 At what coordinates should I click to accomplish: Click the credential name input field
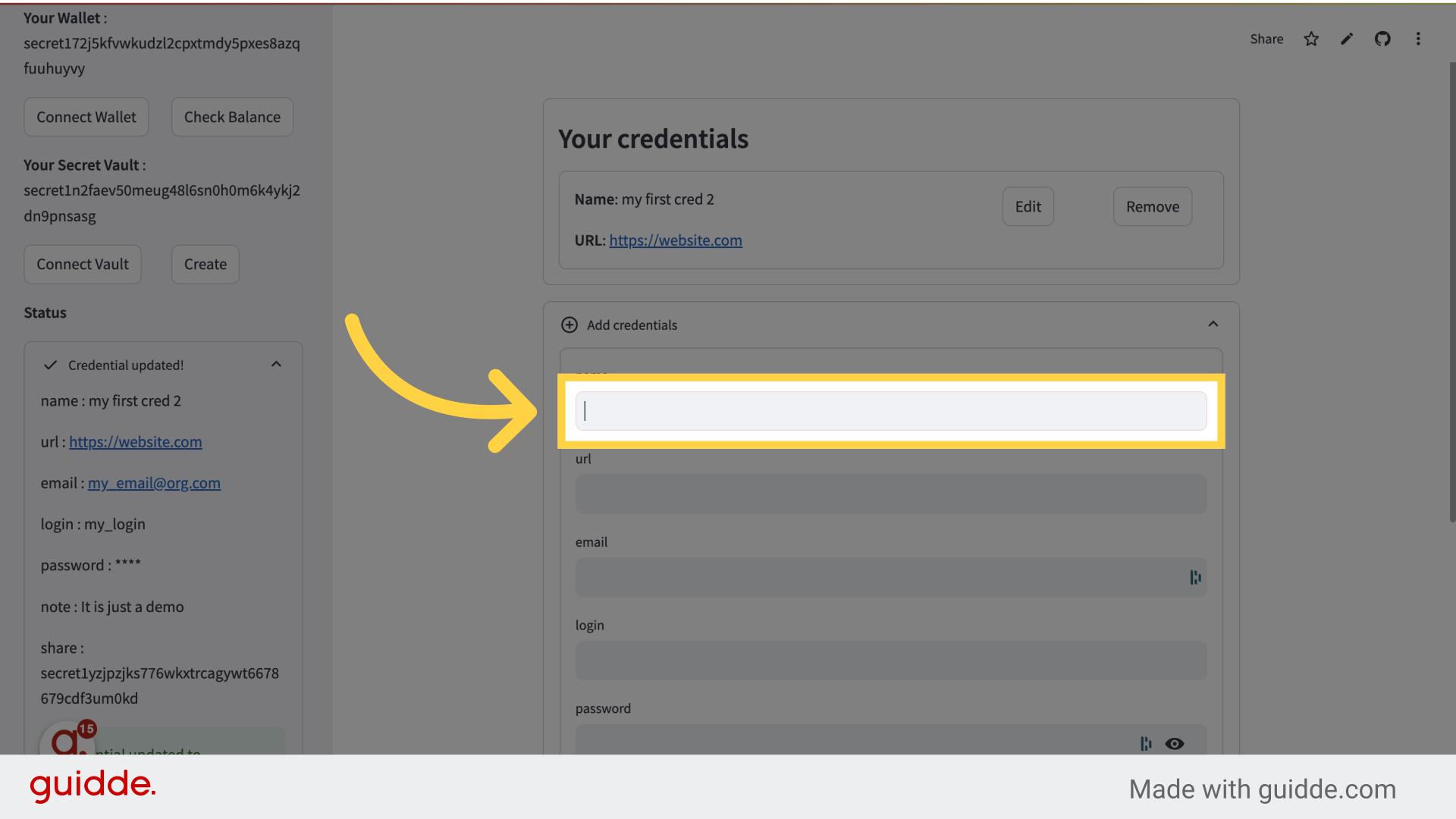(x=891, y=410)
